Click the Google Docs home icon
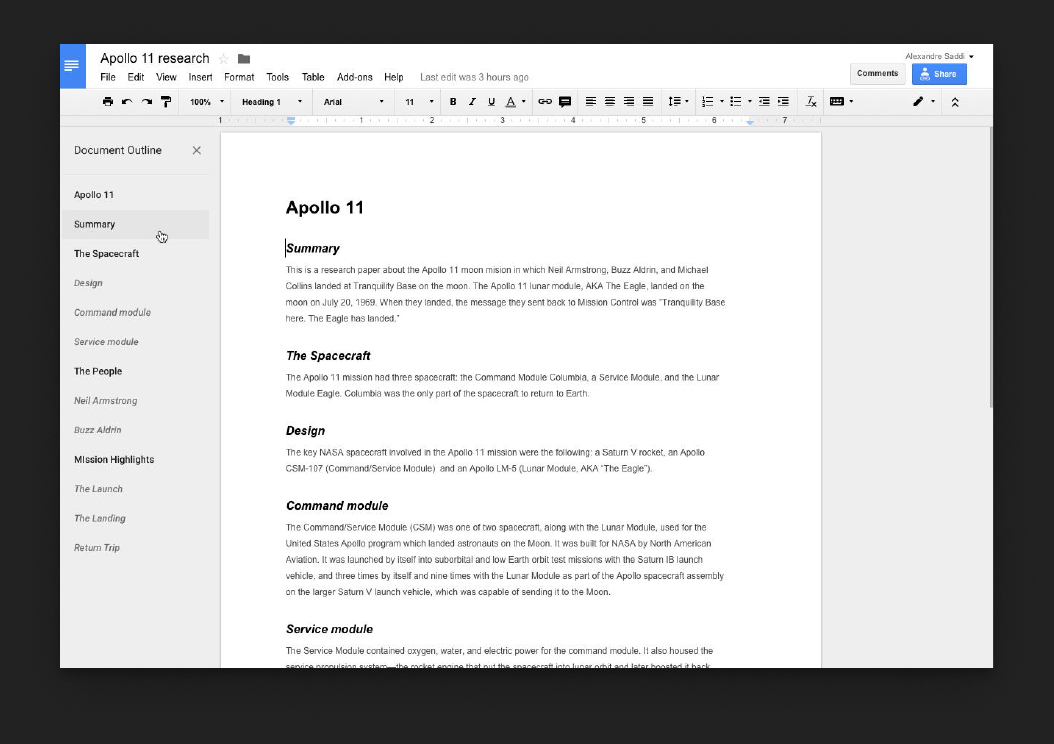This screenshot has height=744, width=1054. coord(73,66)
